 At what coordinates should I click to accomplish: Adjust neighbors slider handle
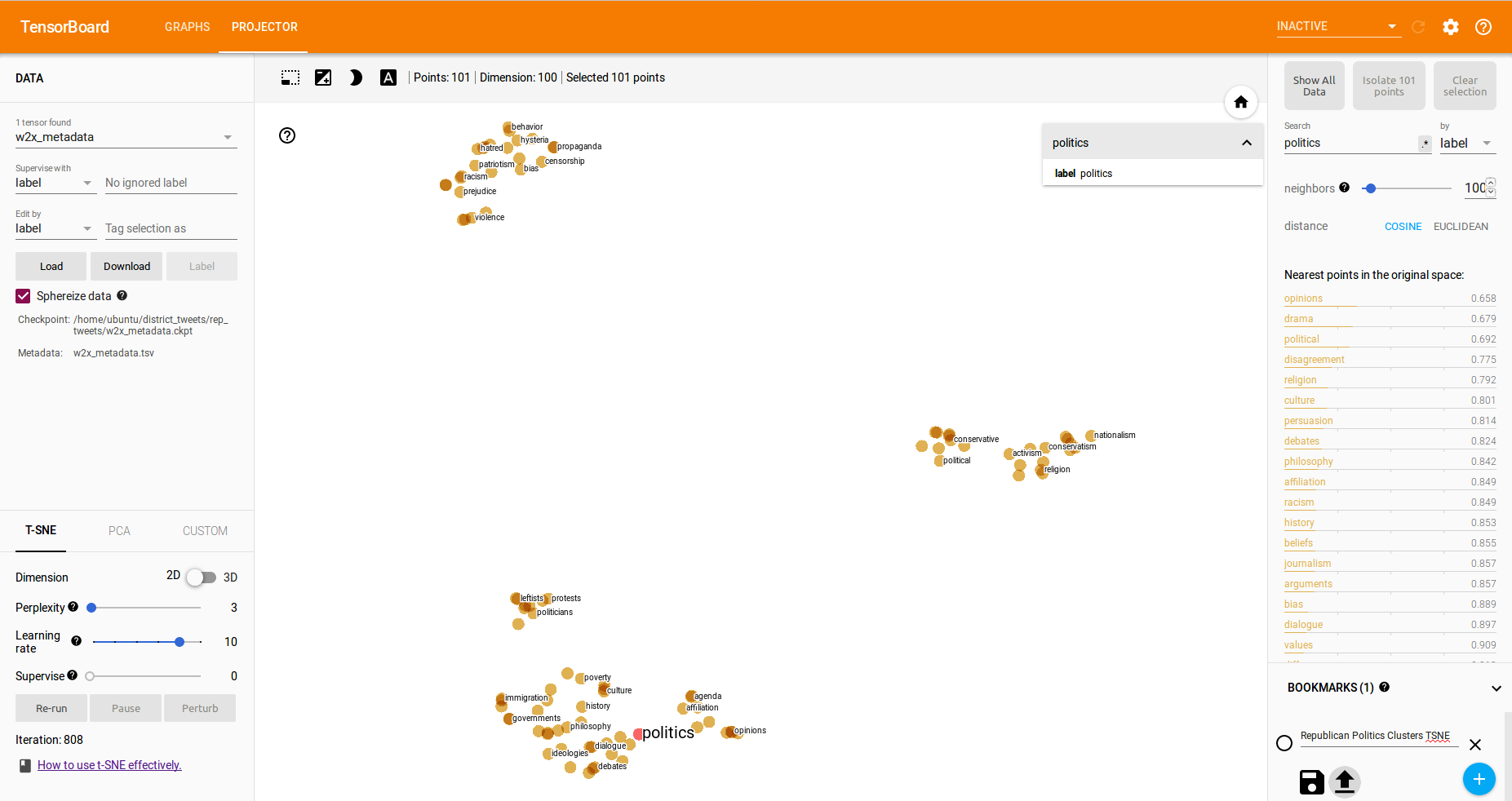1371,188
